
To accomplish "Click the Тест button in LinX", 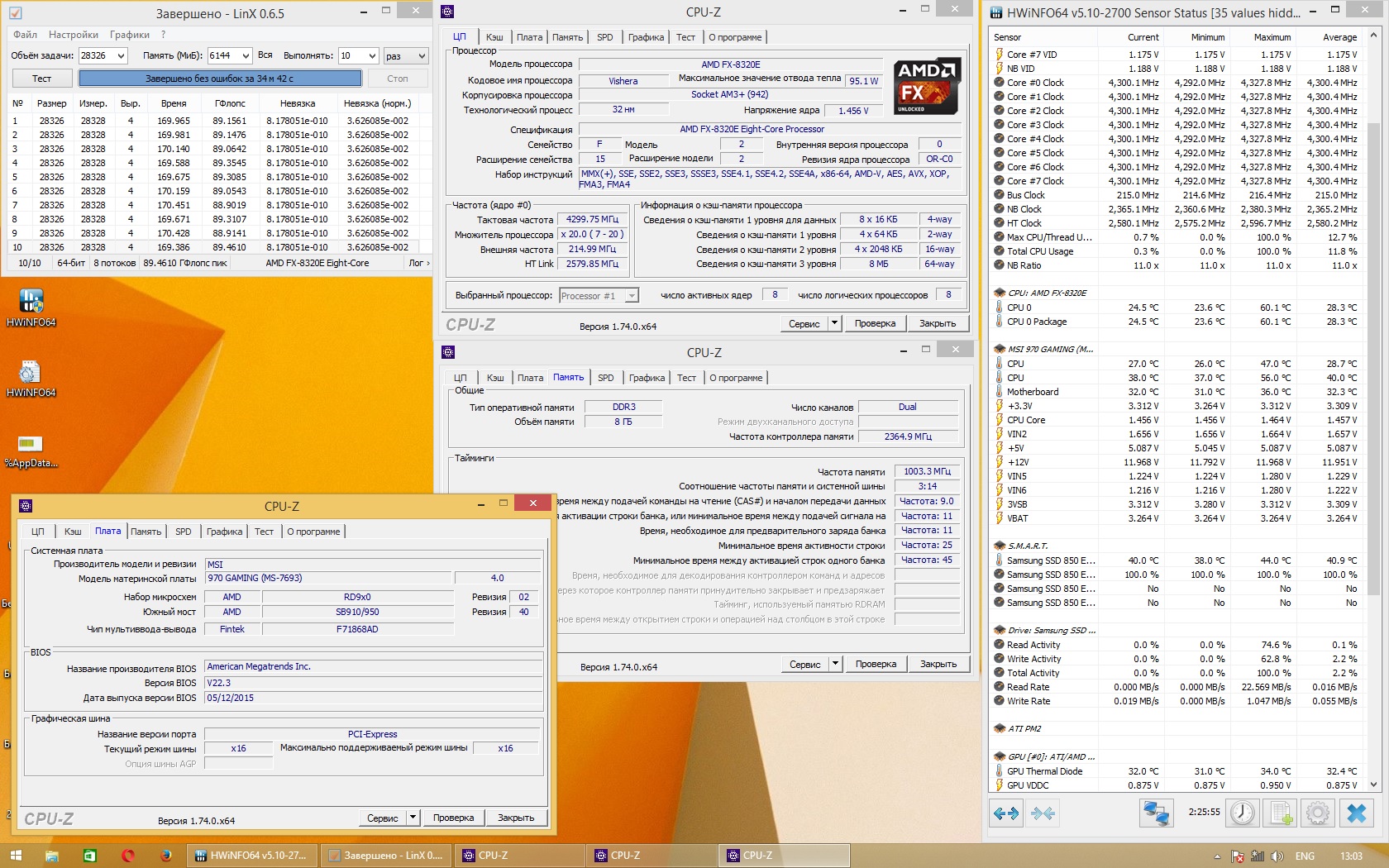I will tap(41, 79).
